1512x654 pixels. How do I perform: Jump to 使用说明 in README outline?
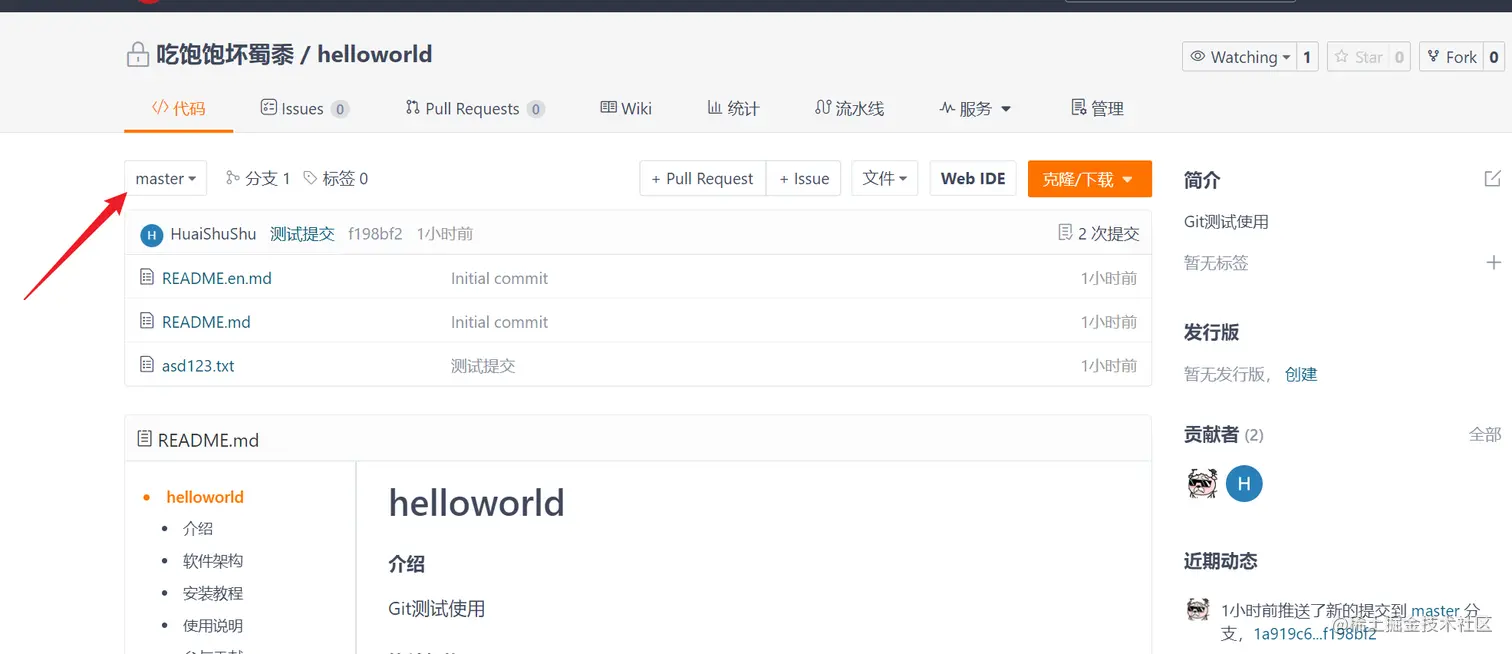[x=213, y=626]
